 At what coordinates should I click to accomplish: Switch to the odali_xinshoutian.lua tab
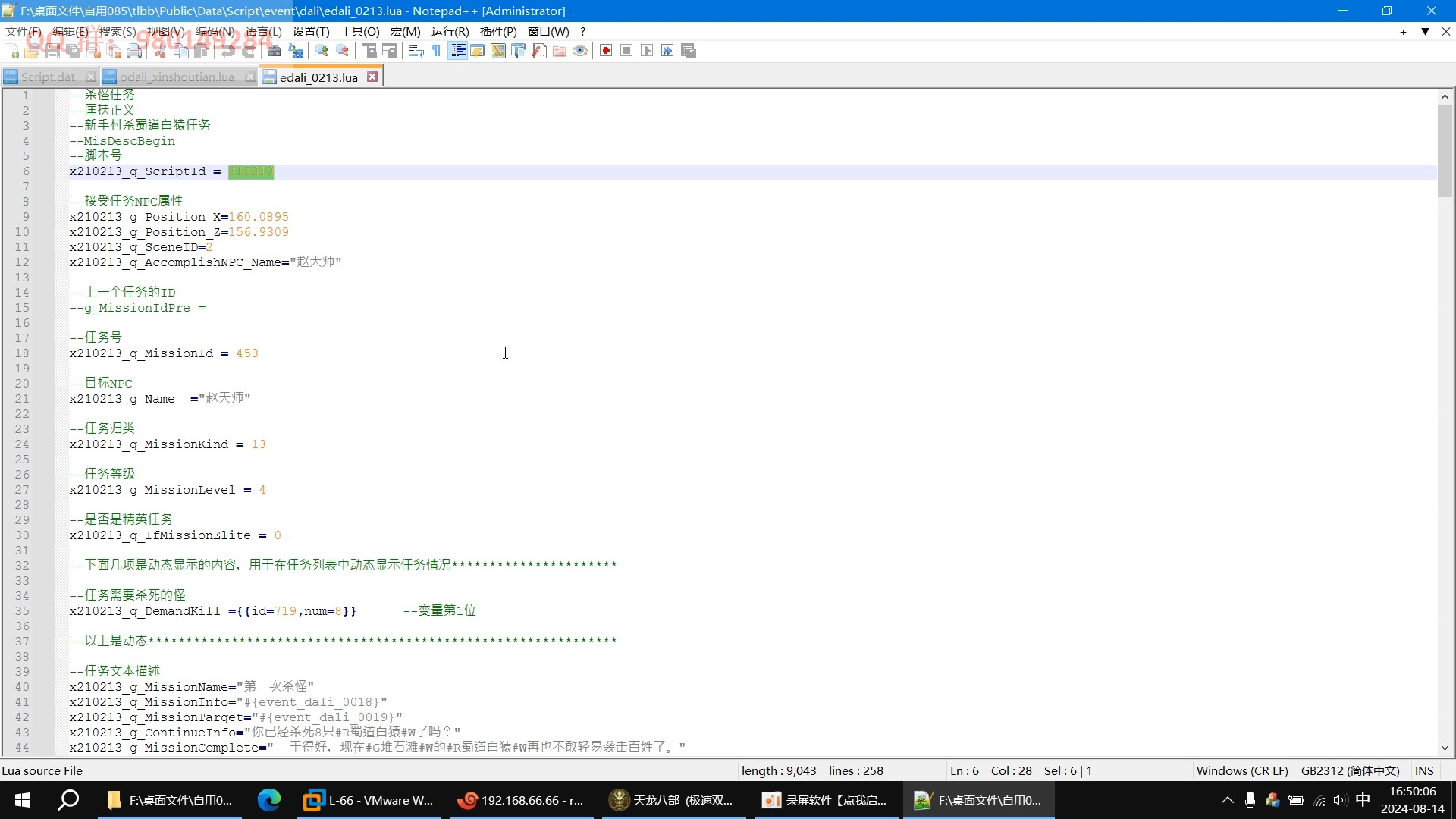point(177,77)
